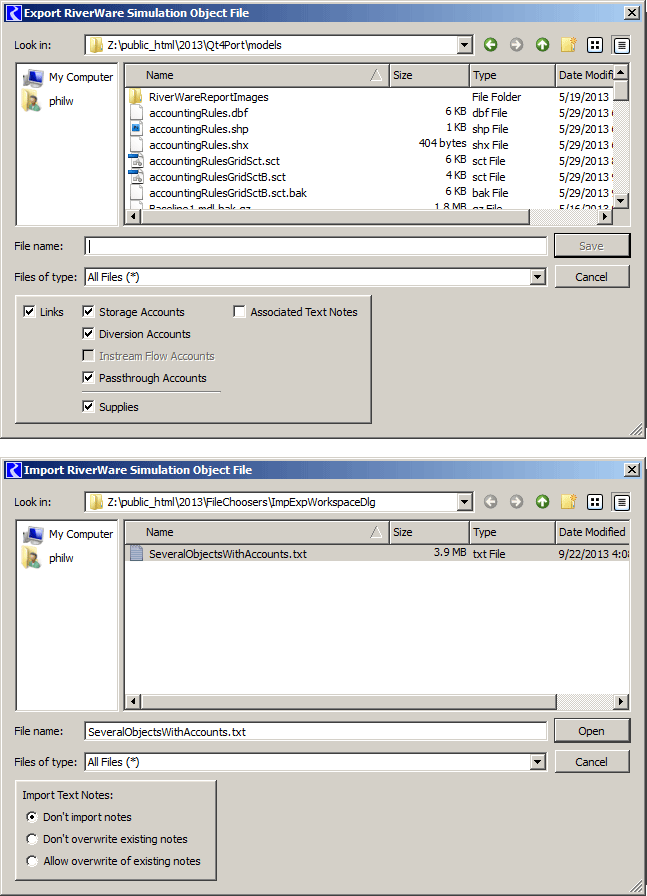The image size is (647, 896).
Task: Click horizontal scrollbar left arrow in Import file list
Action: pos(133,701)
